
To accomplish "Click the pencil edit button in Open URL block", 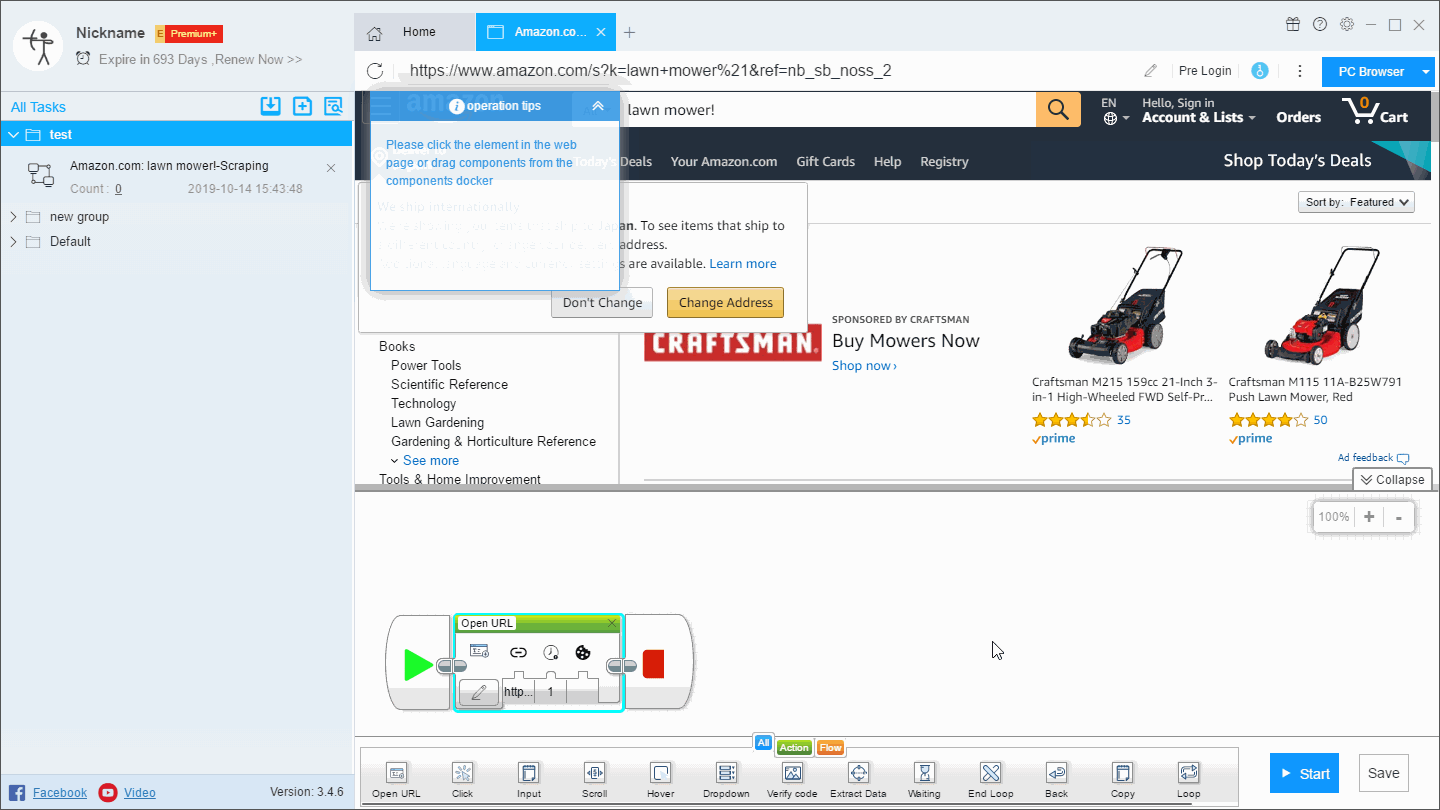I will click(x=478, y=692).
